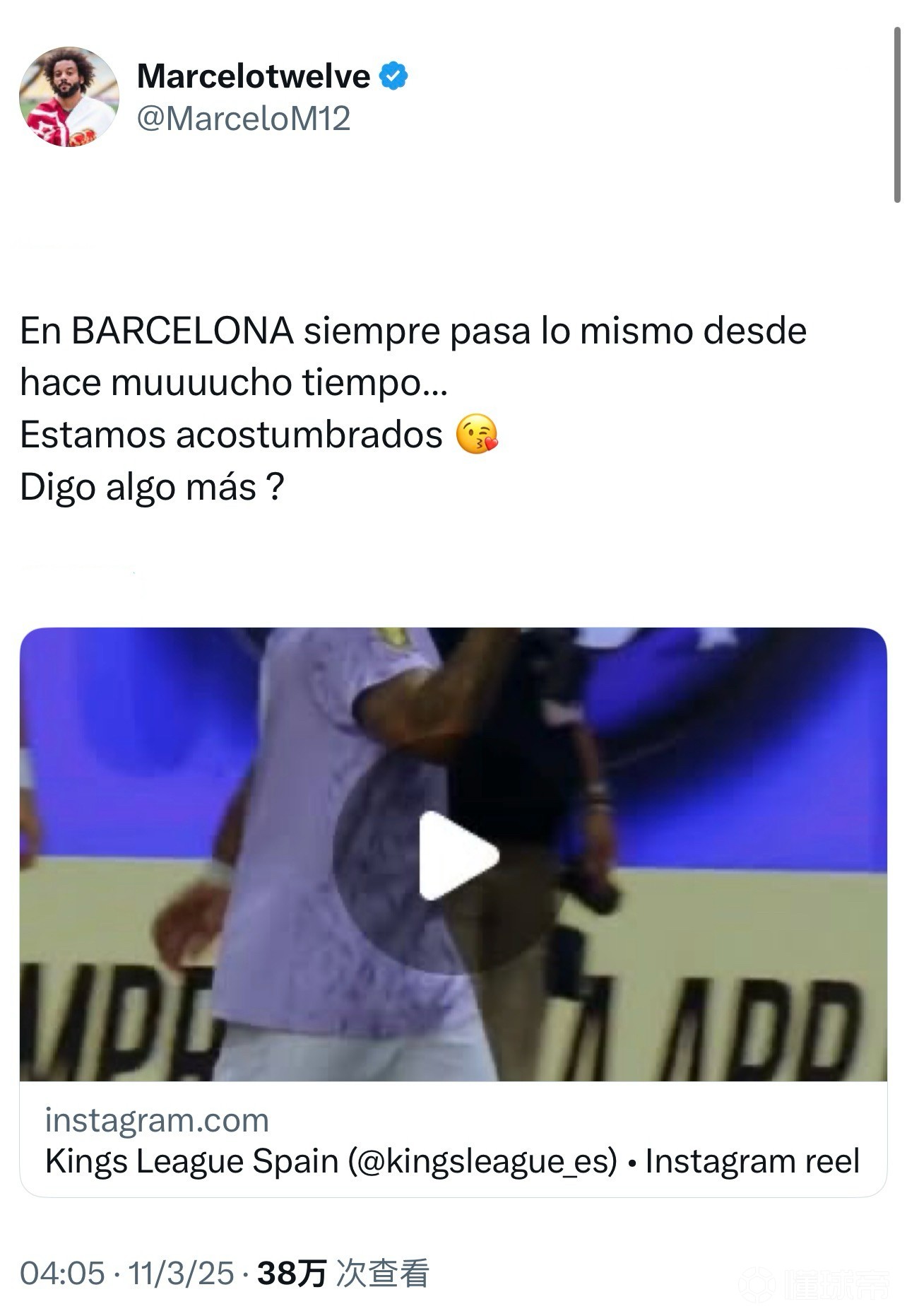Open the Marcelotwelve profile avatar
The image size is (907, 1316).
tap(69, 97)
